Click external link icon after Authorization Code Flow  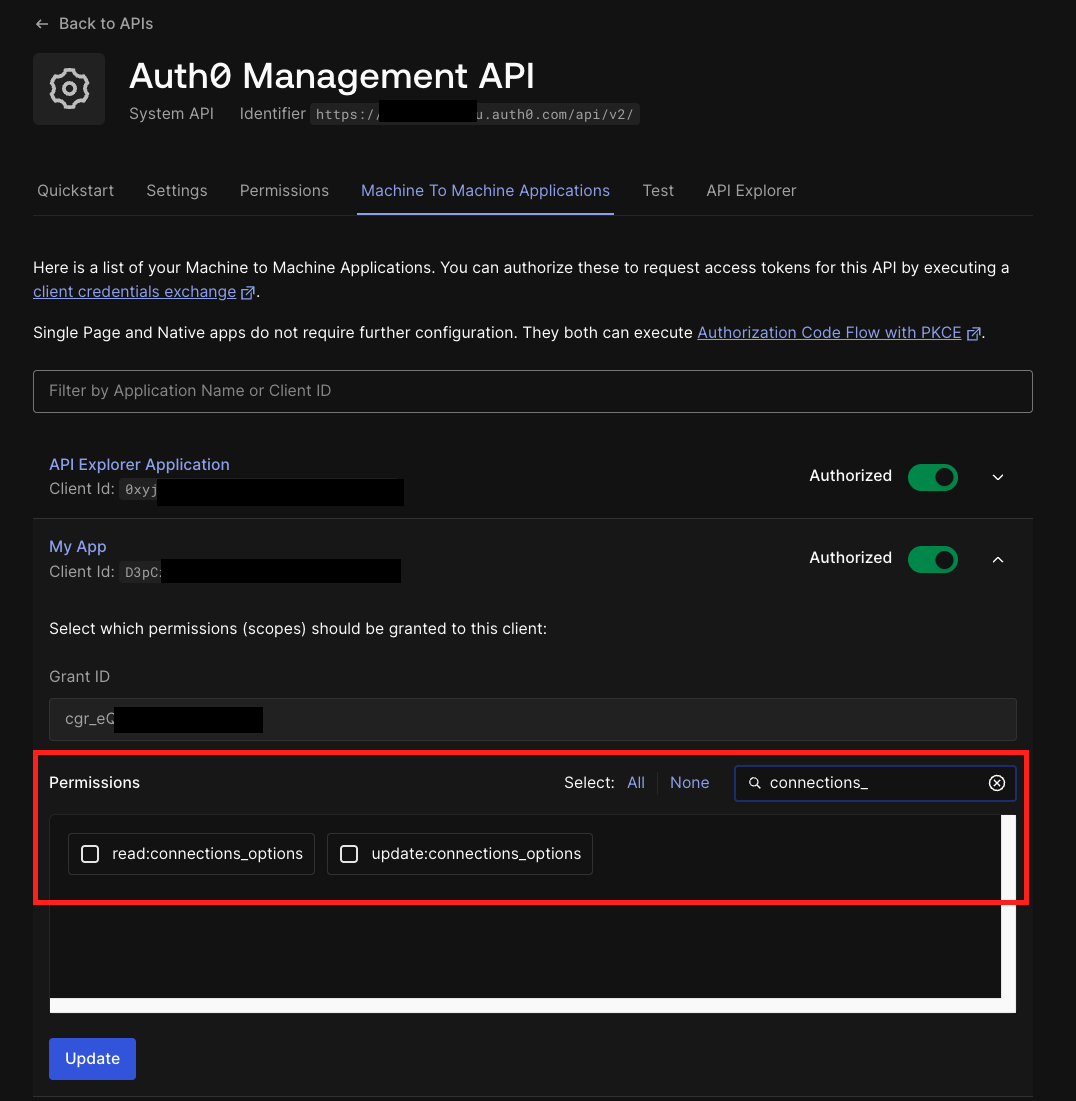(972, 333)
